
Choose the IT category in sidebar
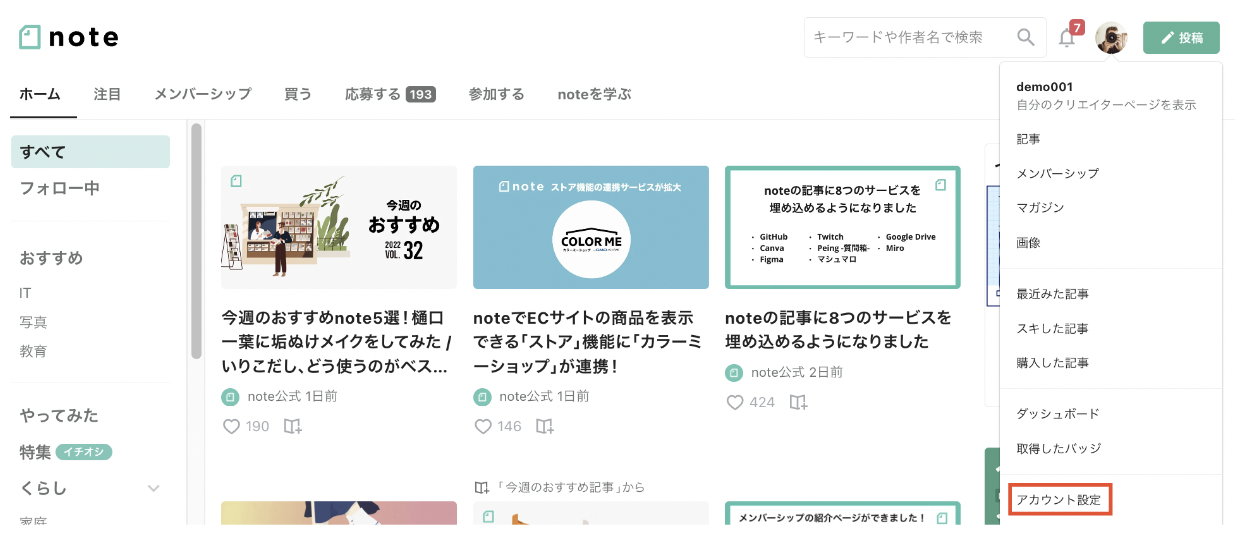pos(25,293)
